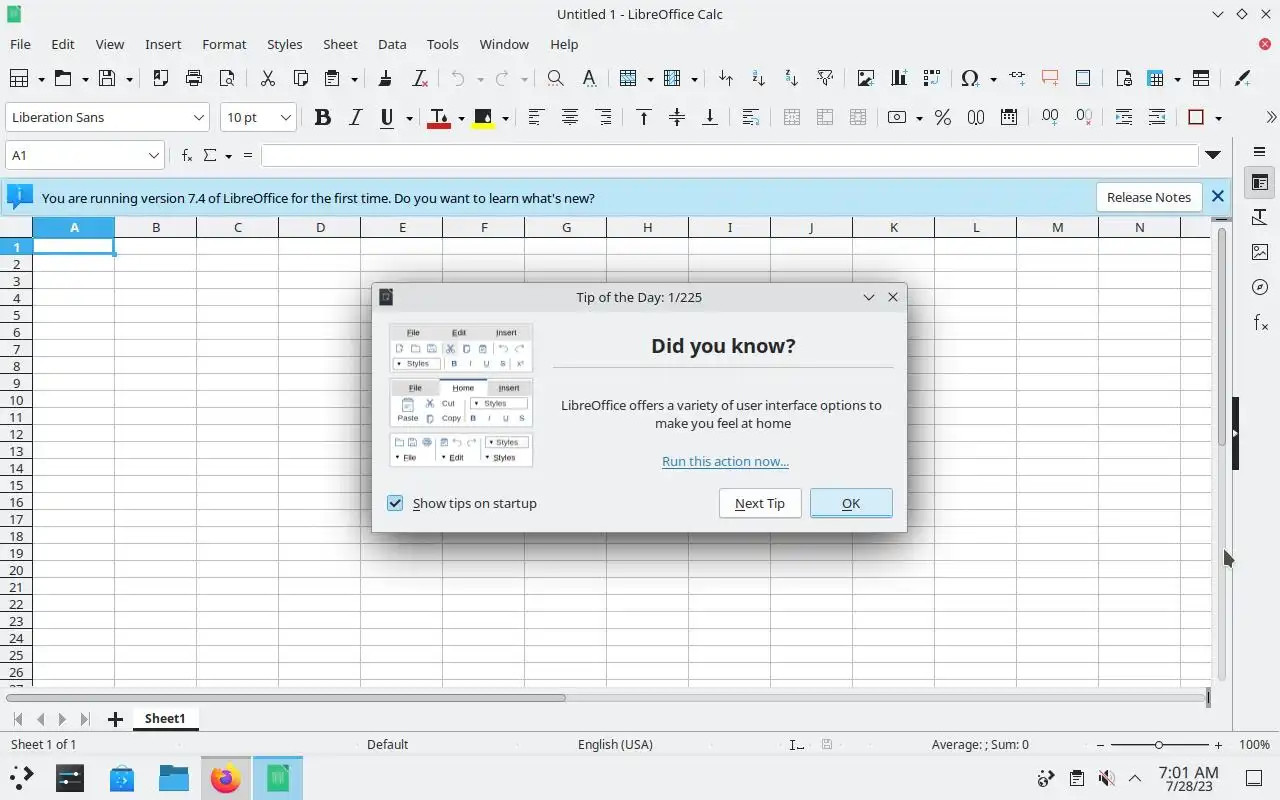Click the Spelling check icon
The width and height of the screenshot is (1280, 800).
click(589, 78)
